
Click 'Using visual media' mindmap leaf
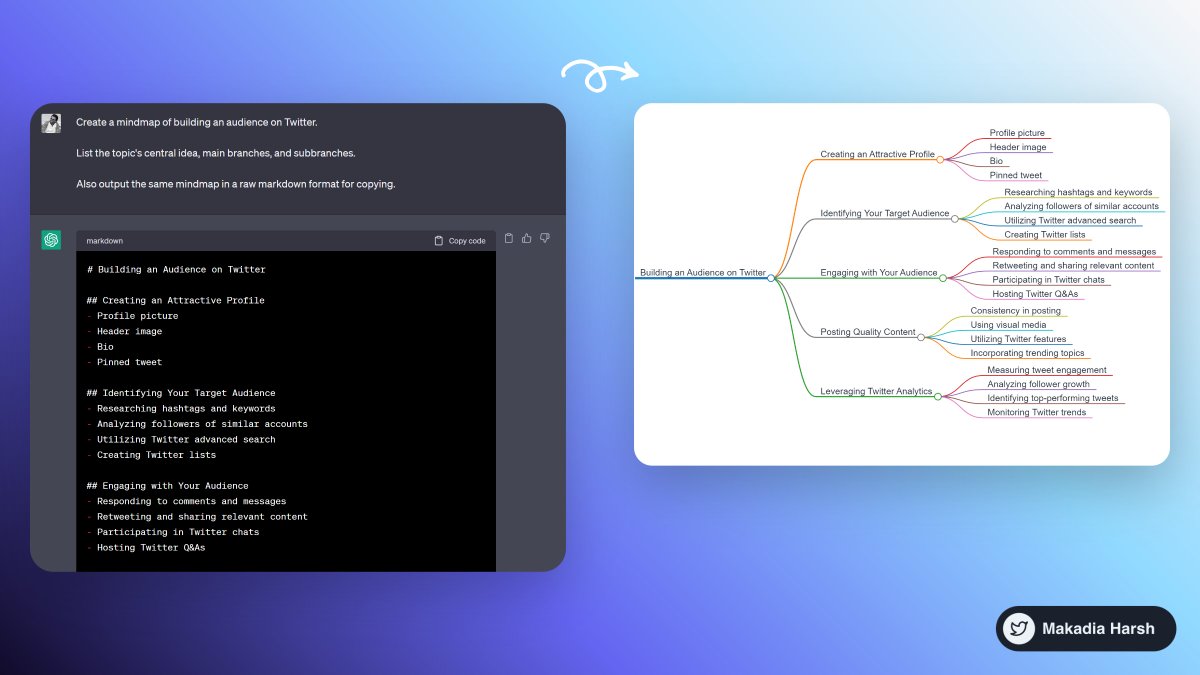[1008, 325]
